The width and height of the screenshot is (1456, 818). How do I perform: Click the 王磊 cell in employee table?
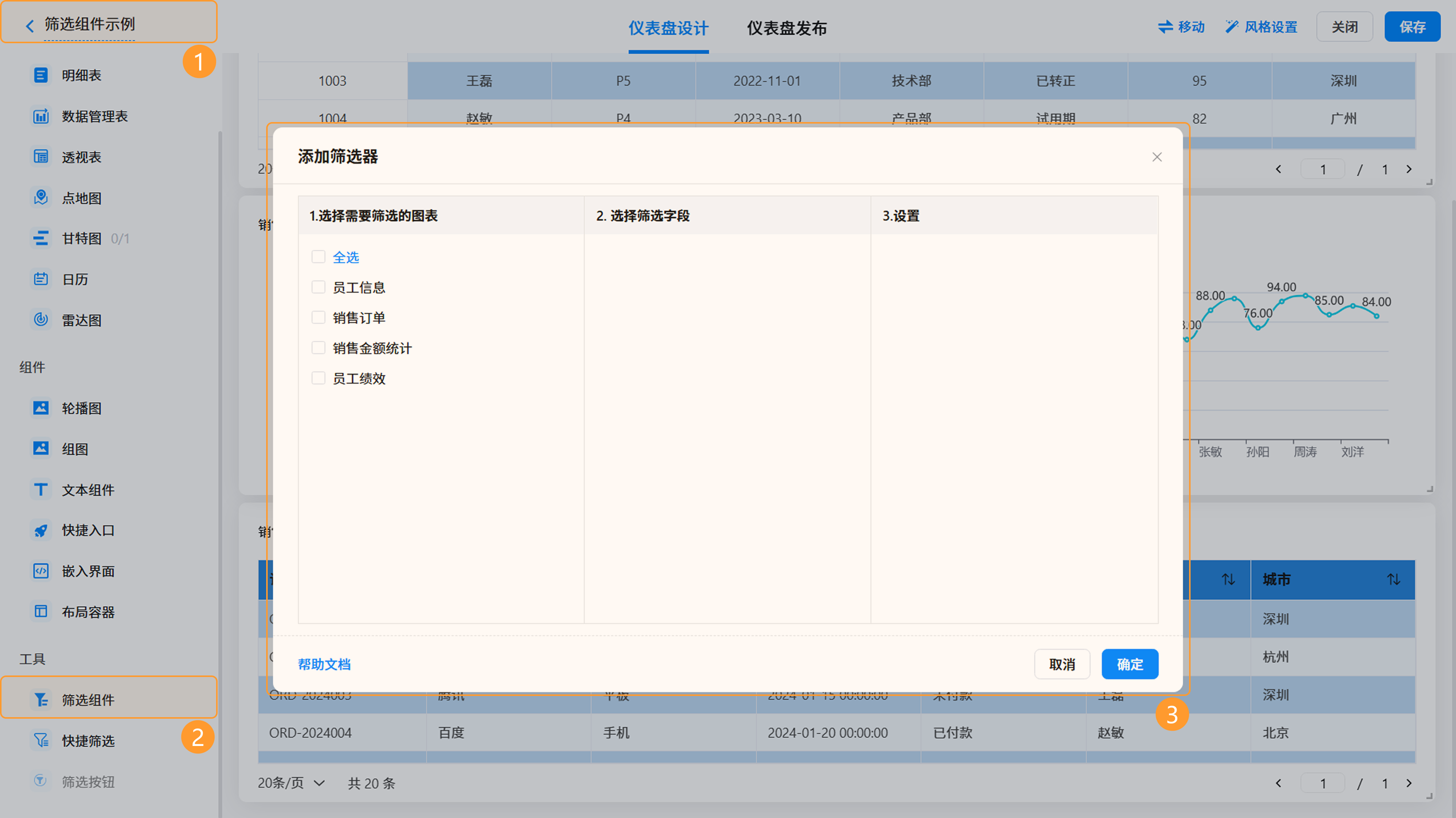point(479,81)
